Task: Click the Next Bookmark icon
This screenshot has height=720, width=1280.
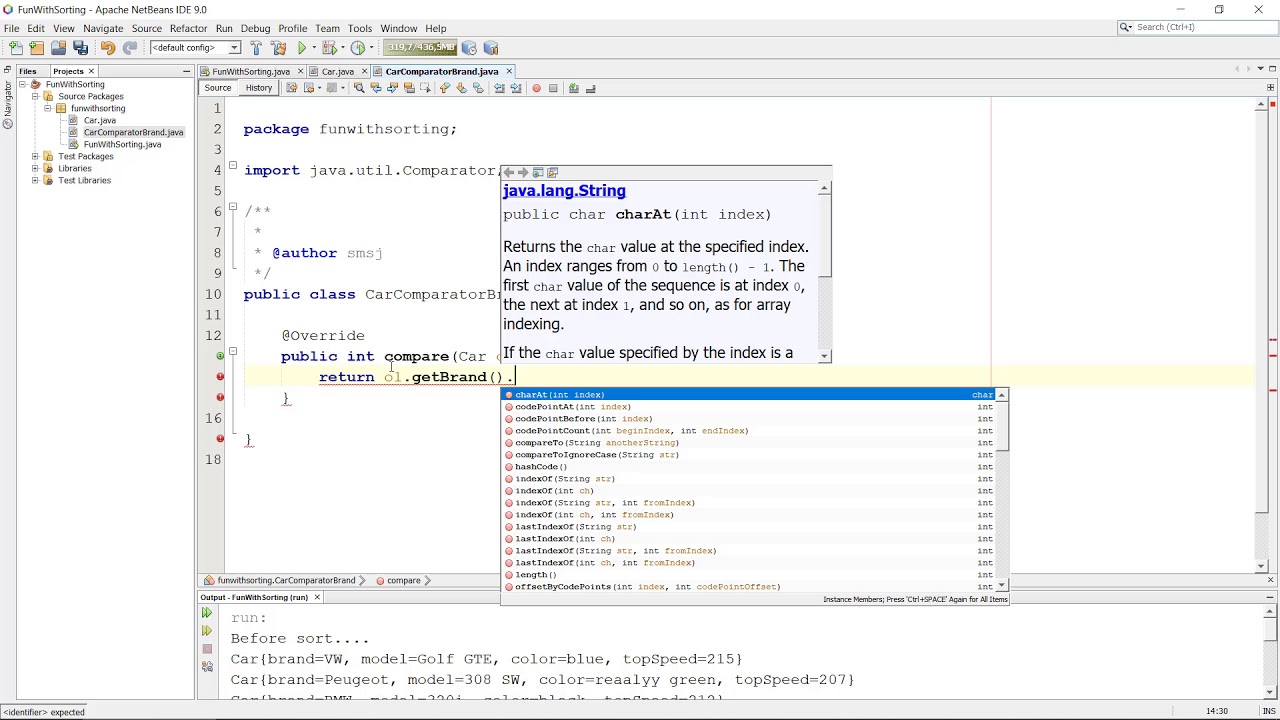Action: (461, 88)
